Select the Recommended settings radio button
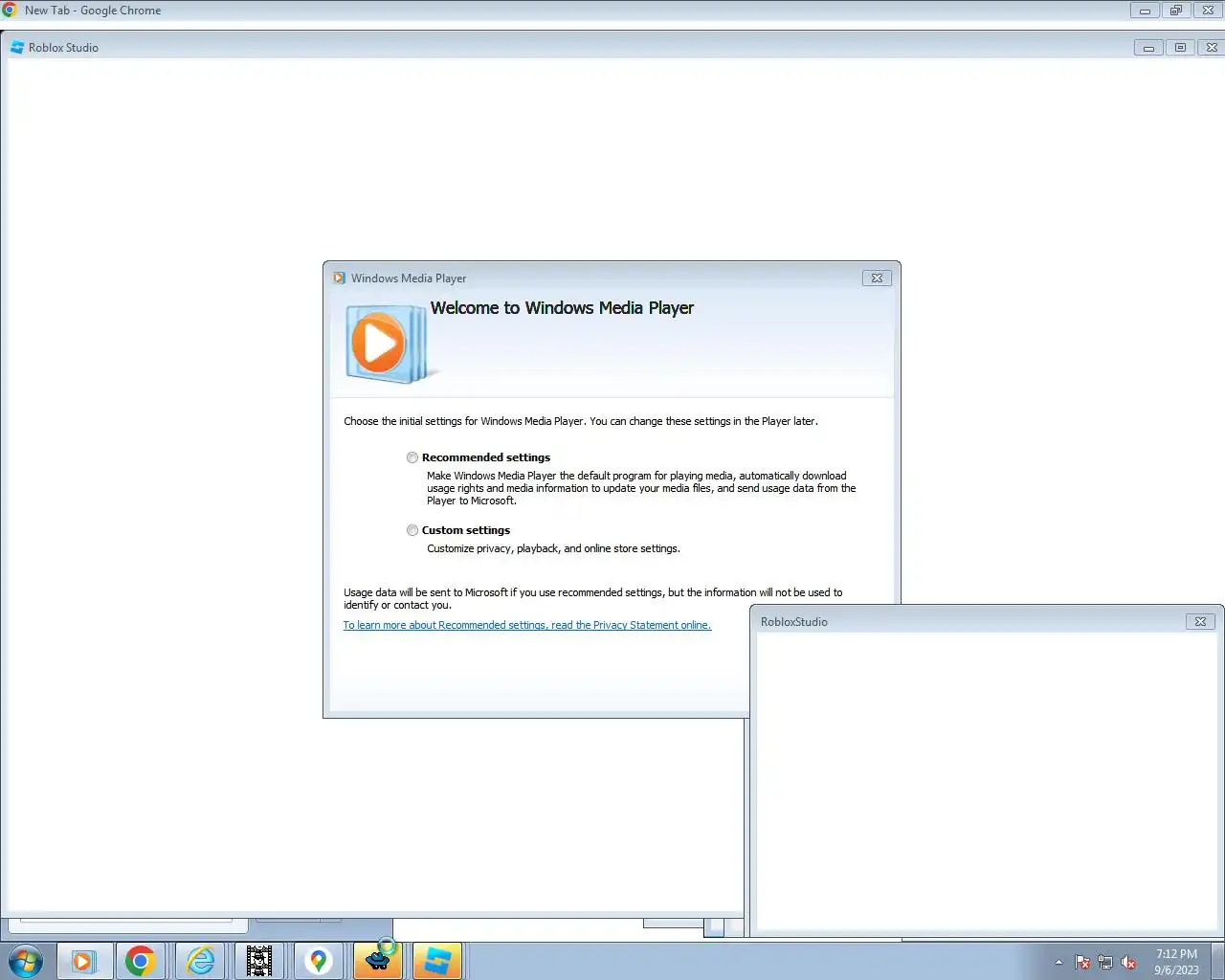 click(412, 457)
